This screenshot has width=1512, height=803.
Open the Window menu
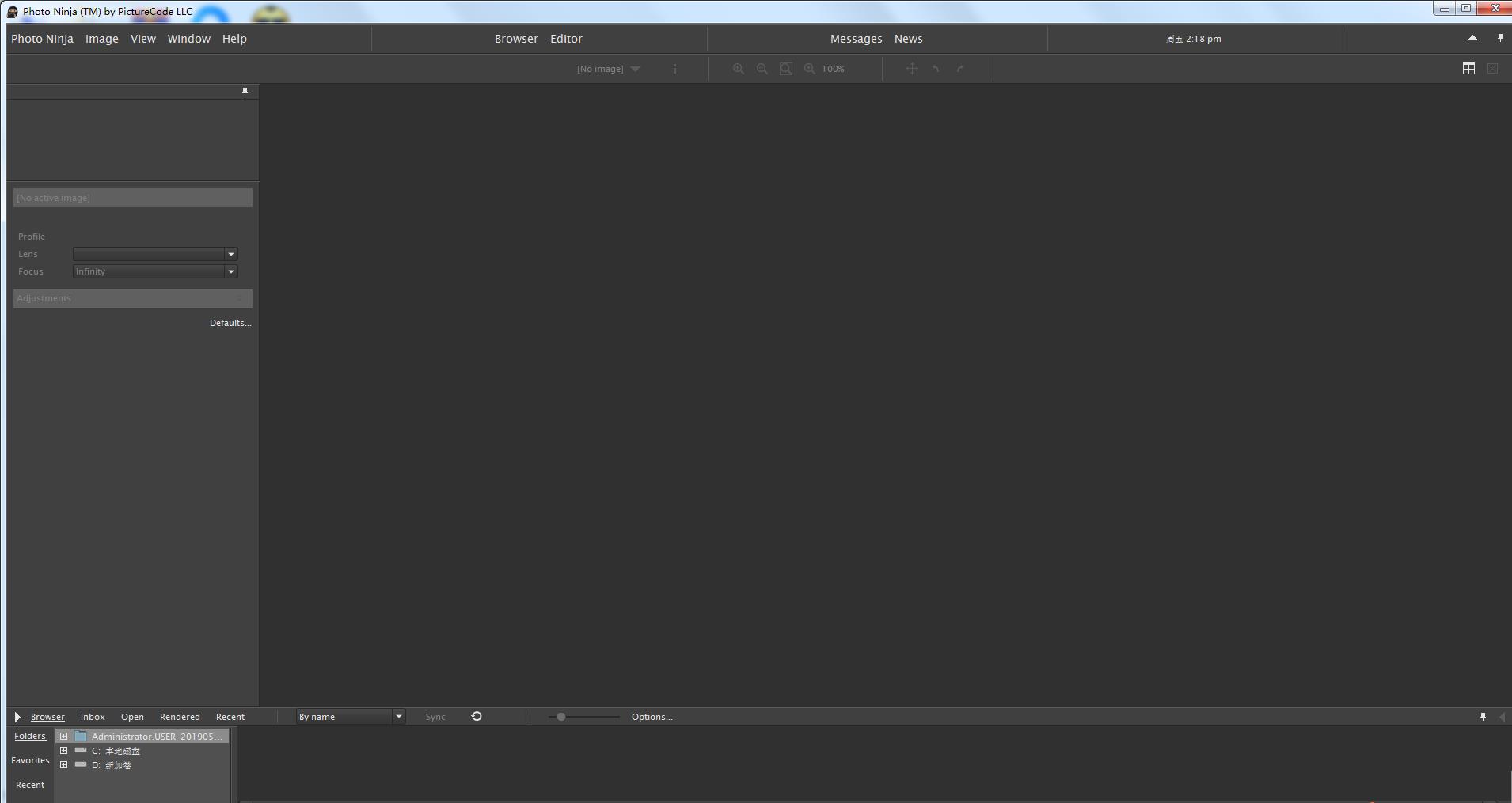[188, 39]
